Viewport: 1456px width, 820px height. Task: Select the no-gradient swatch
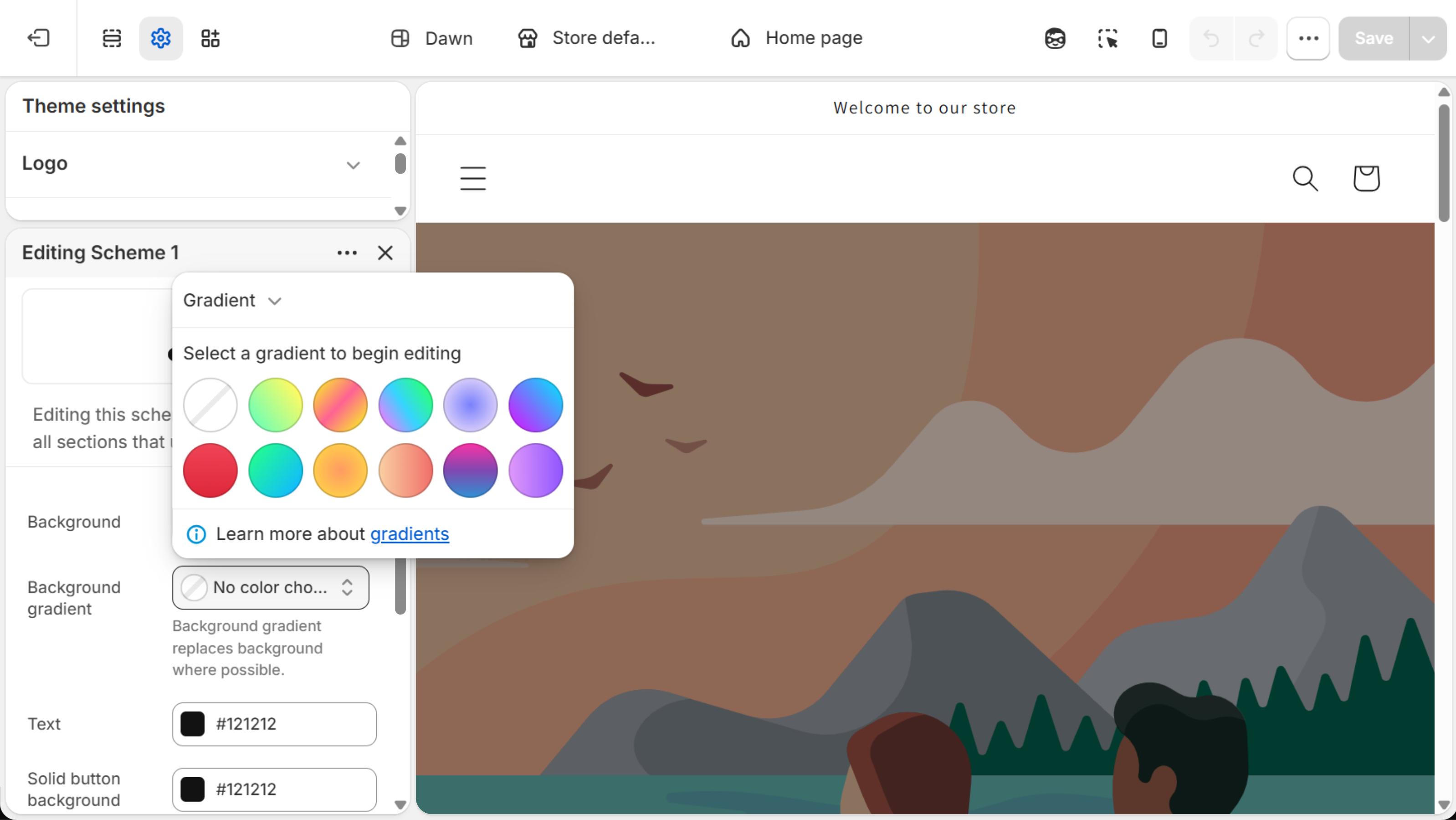point(210,405)
